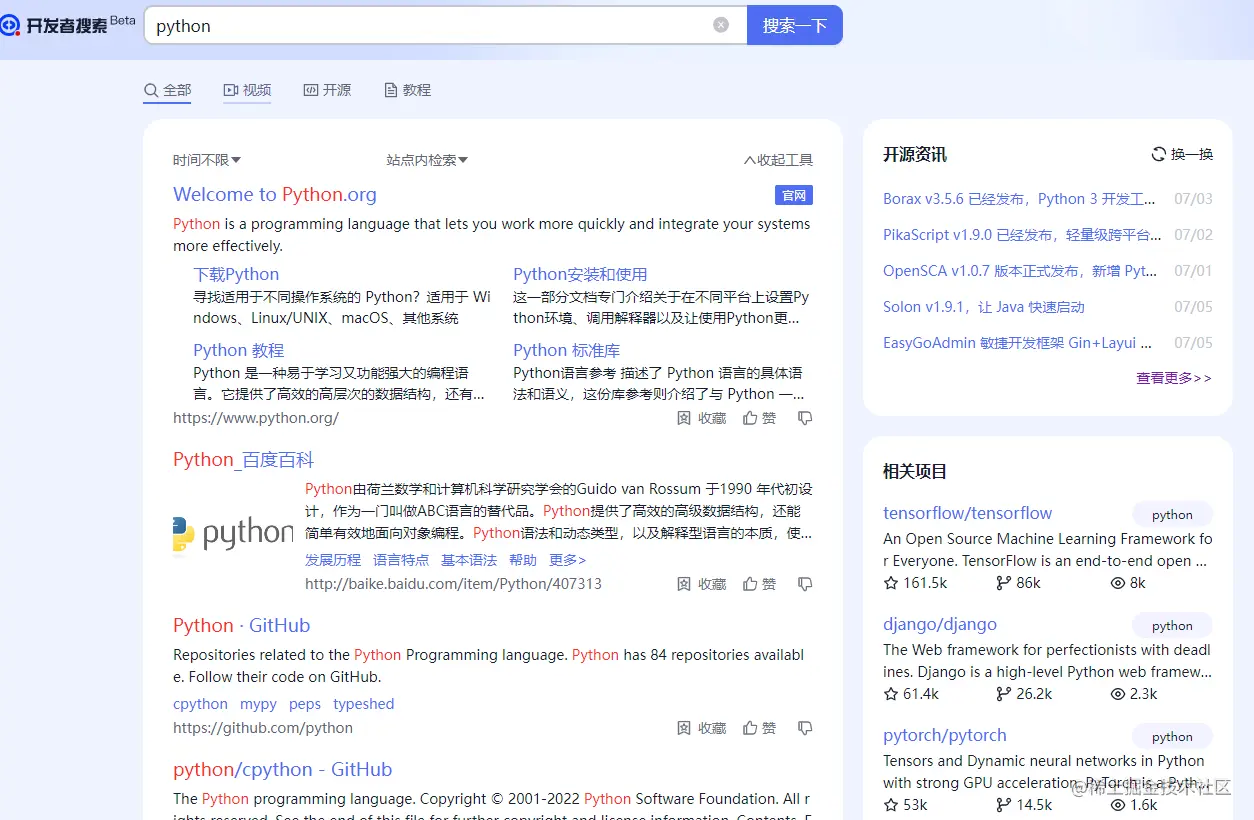
Task: Open the 时间不限 dropdown
Action: 207,160
